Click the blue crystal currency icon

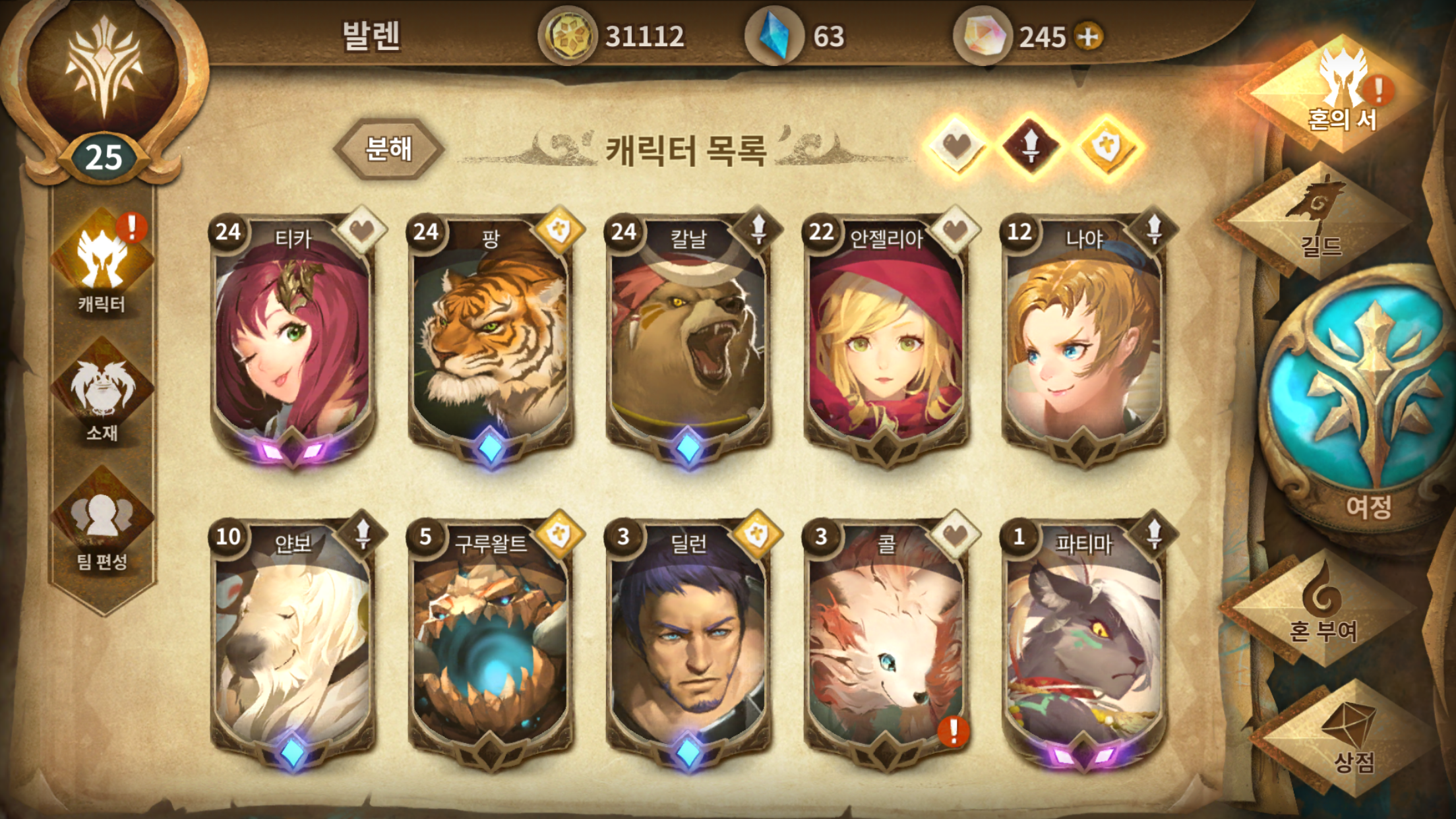pyautogui.click(x=773, y=36)
